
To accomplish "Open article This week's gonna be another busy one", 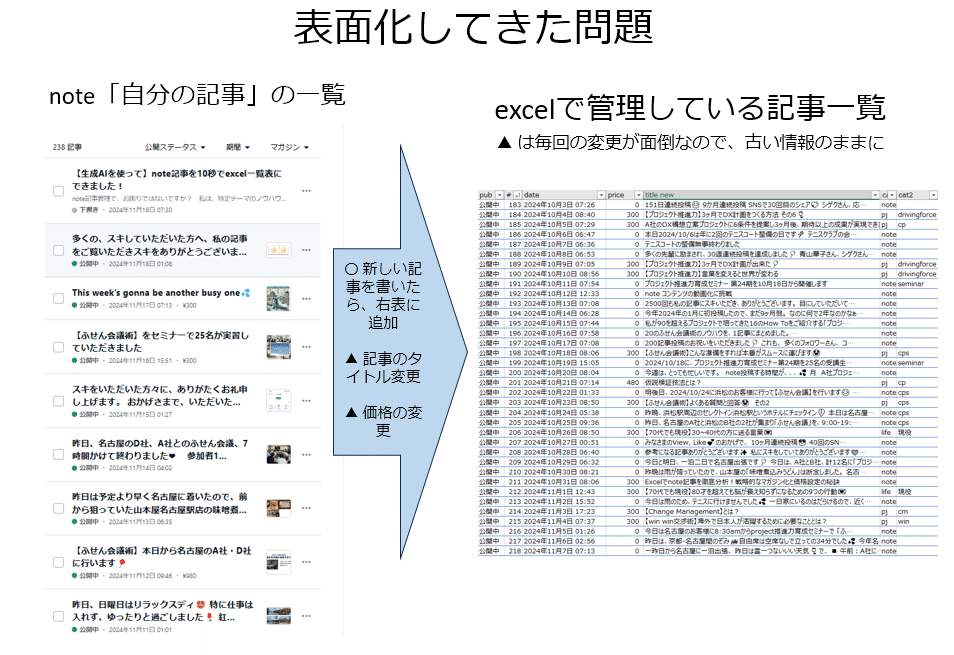I will tap(161, 293).
